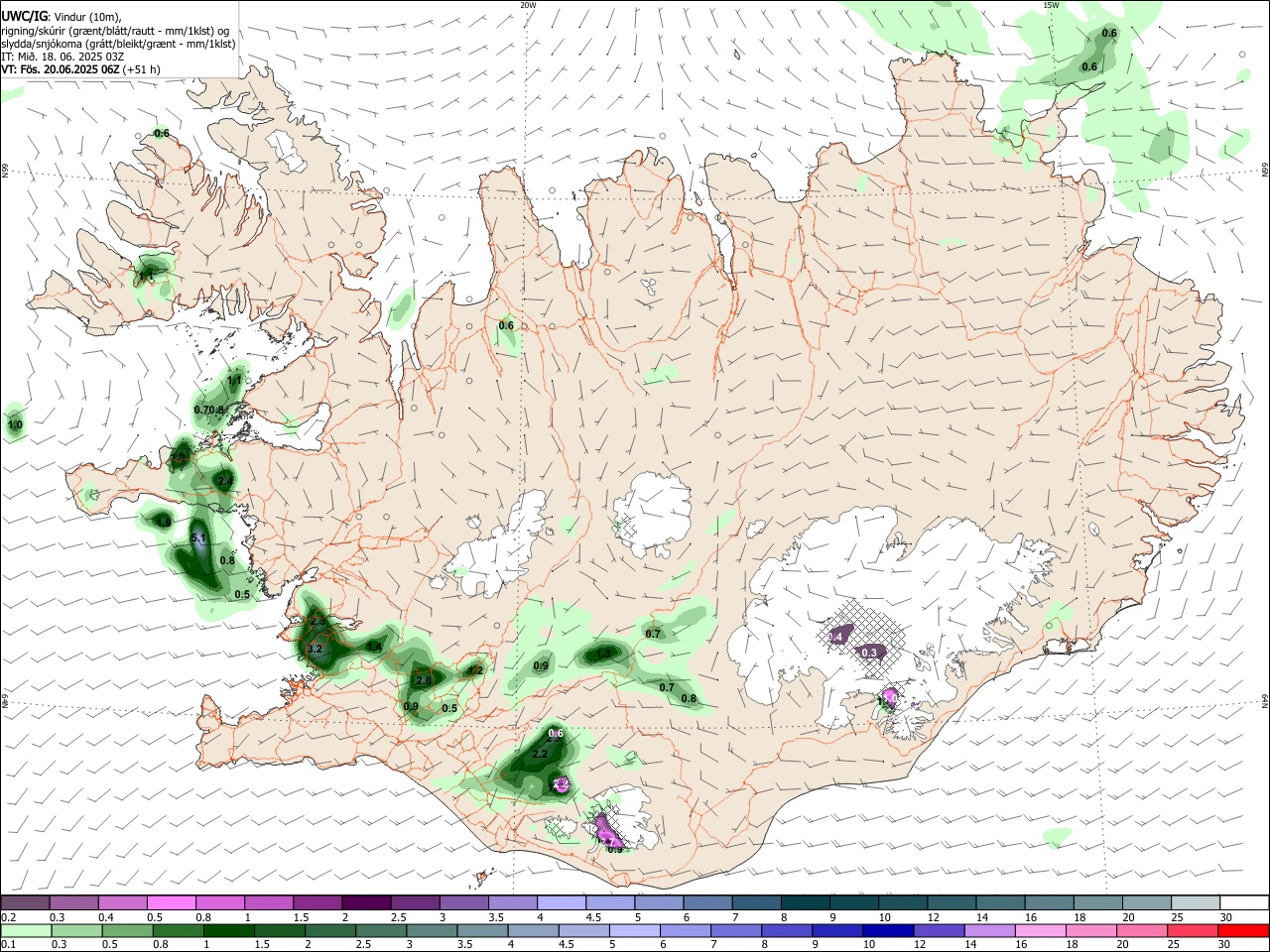This screenshot has width=1270, height=952.
Task: Click the valid time 'VT: Fös. 20.06.2025 06Z (+51 h)'
Action: [x=80, y=69]
